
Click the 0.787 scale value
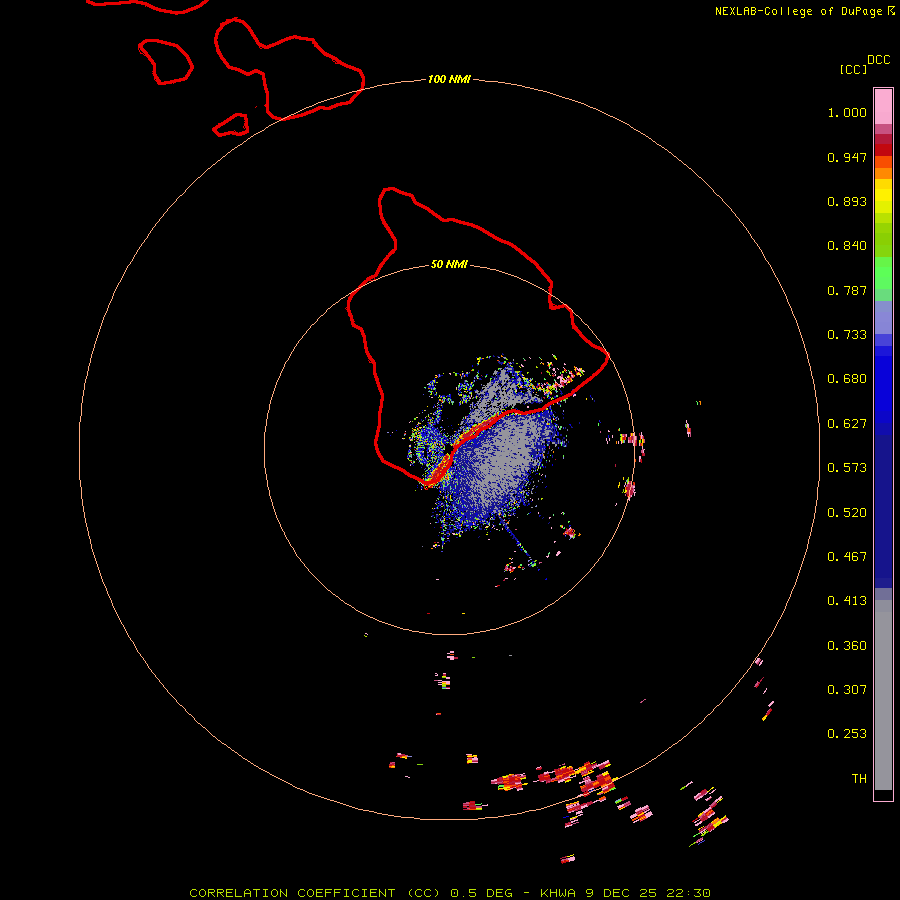tap(847, 290)
